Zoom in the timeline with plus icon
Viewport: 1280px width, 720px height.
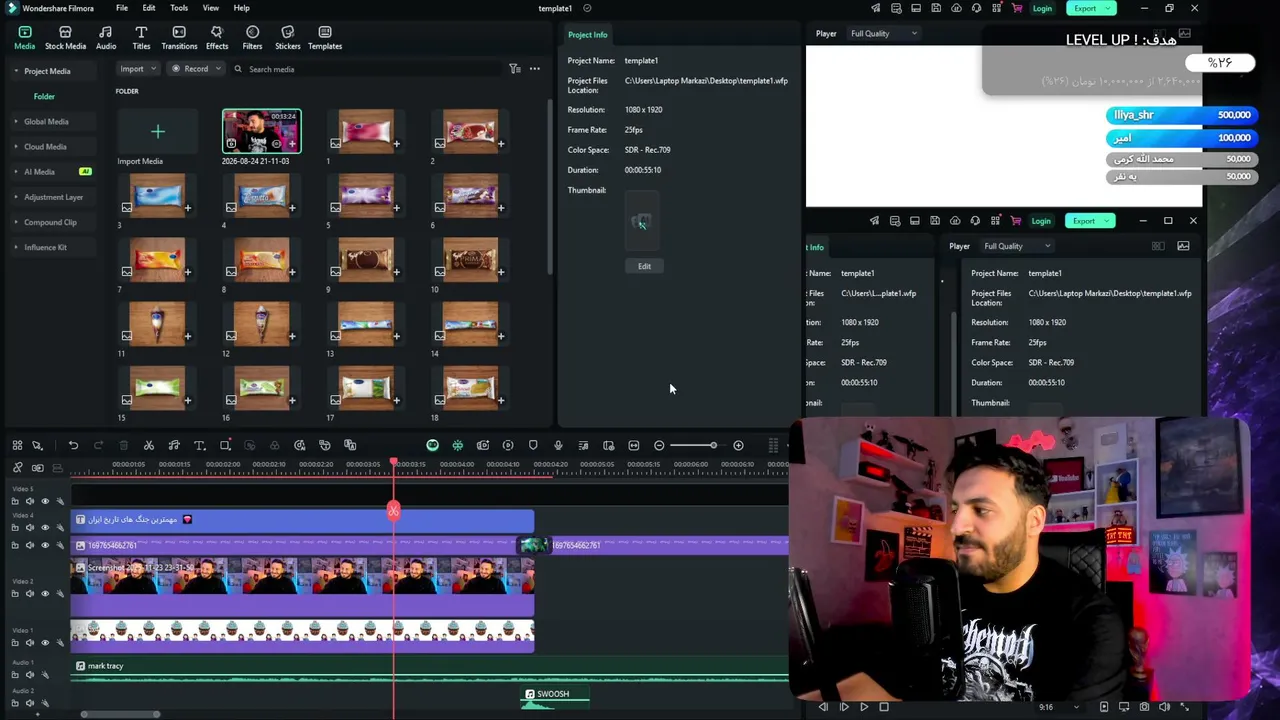tap(738, 445)
